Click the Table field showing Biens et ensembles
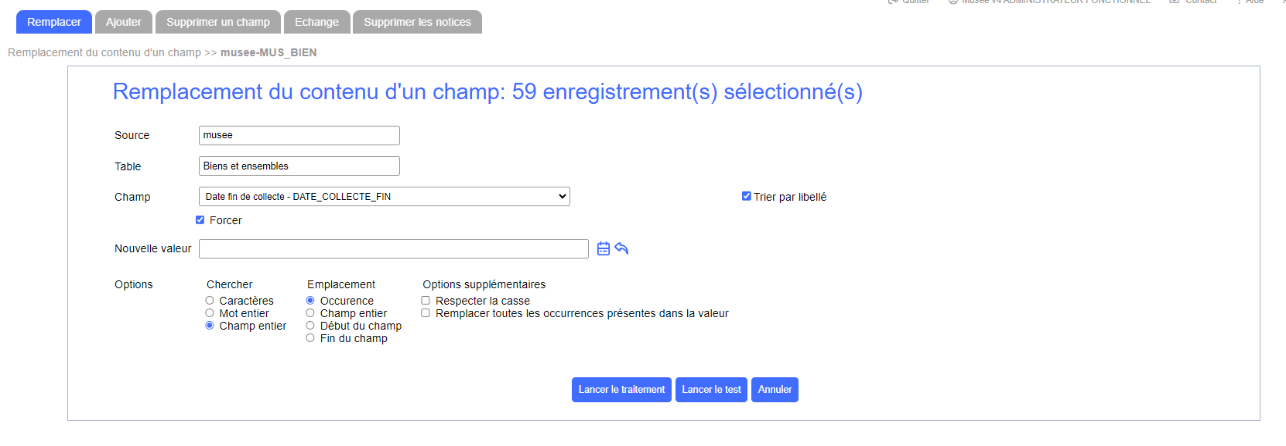Screen dimensions: 1286x446 [299, 166]
